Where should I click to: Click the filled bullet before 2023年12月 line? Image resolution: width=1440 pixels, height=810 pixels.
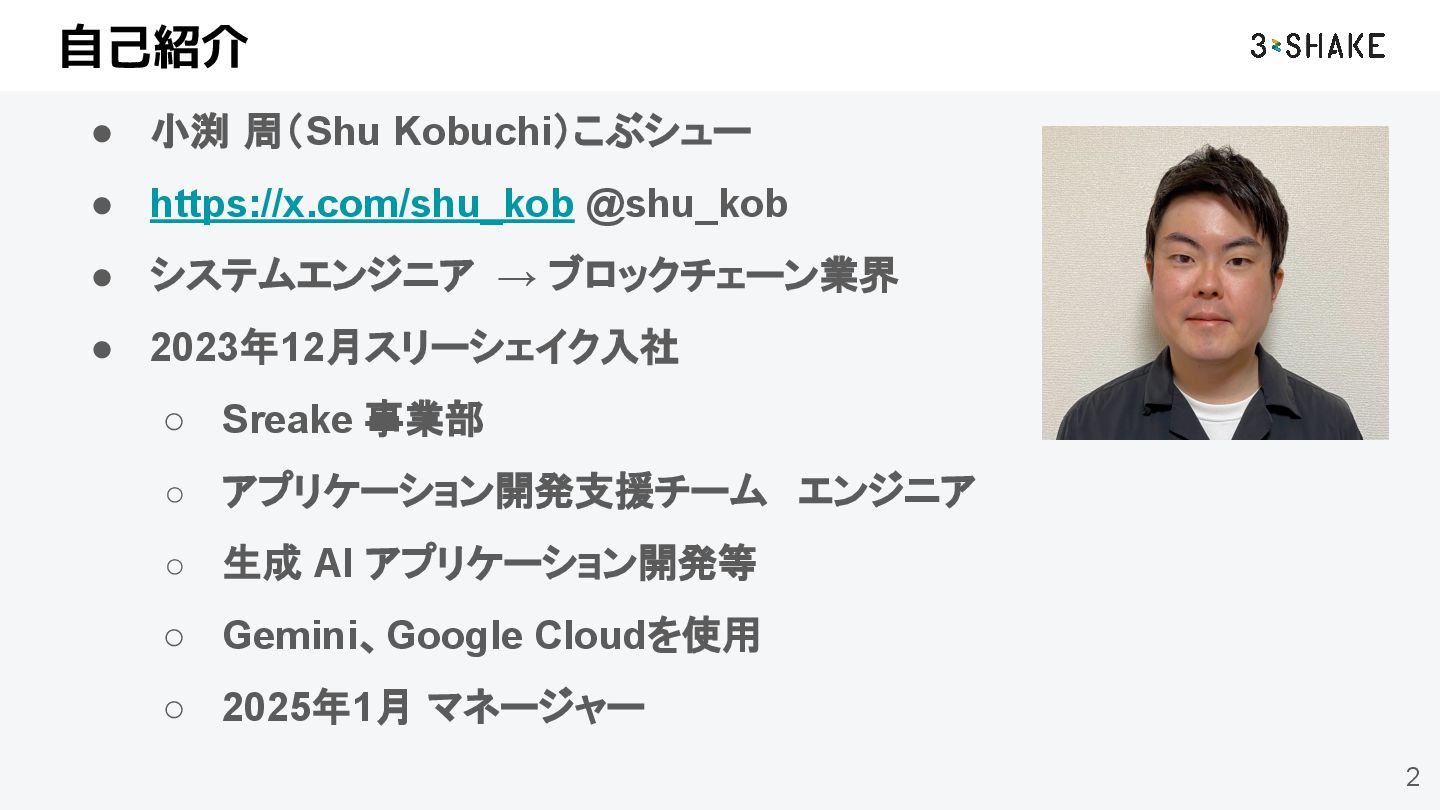(x=101, y=349)
